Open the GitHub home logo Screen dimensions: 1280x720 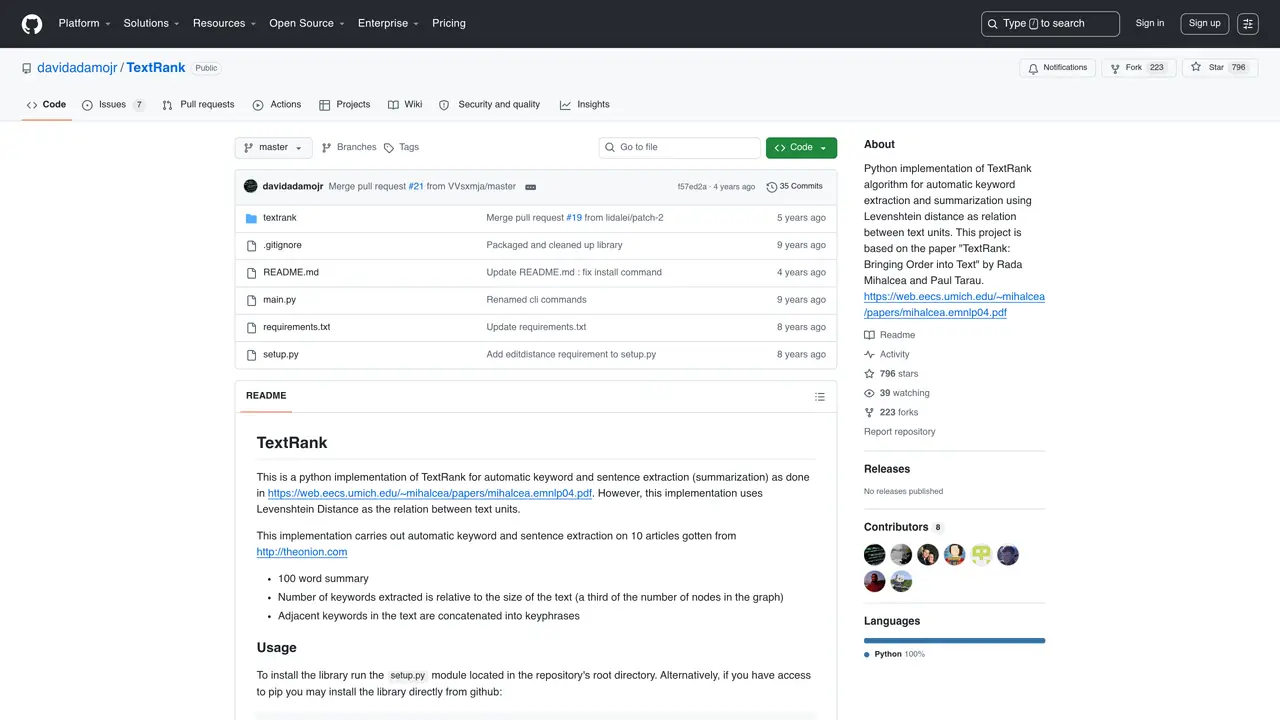point(32,23)
